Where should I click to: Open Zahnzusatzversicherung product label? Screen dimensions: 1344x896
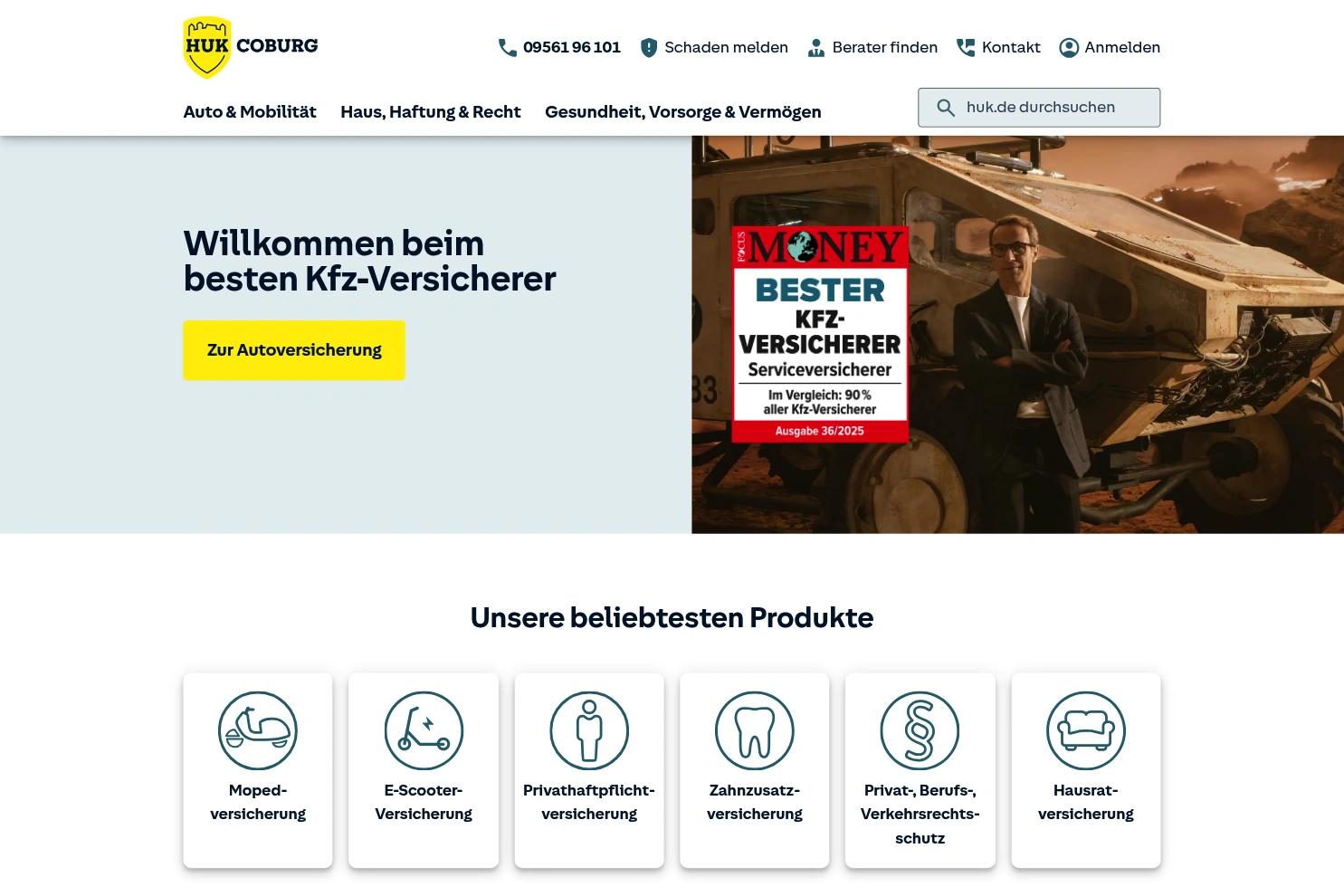tap(755, 802)
